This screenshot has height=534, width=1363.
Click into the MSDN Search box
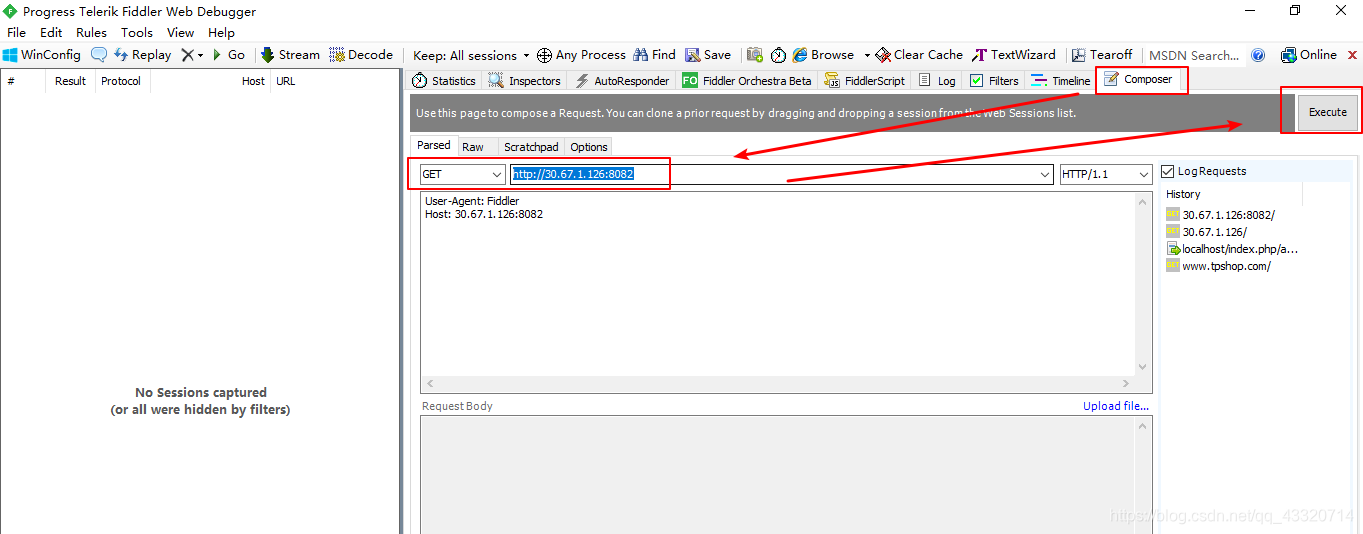click(1194, 55)
